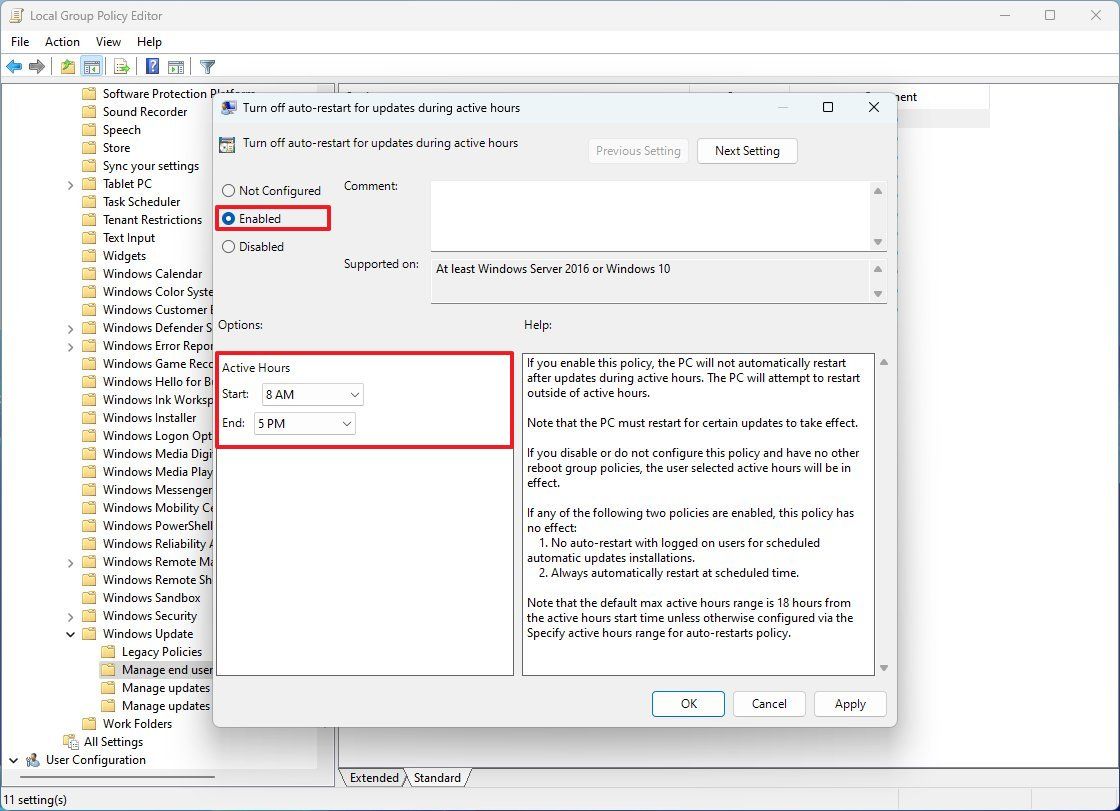Select the Enabled radio button

point(228,218)
